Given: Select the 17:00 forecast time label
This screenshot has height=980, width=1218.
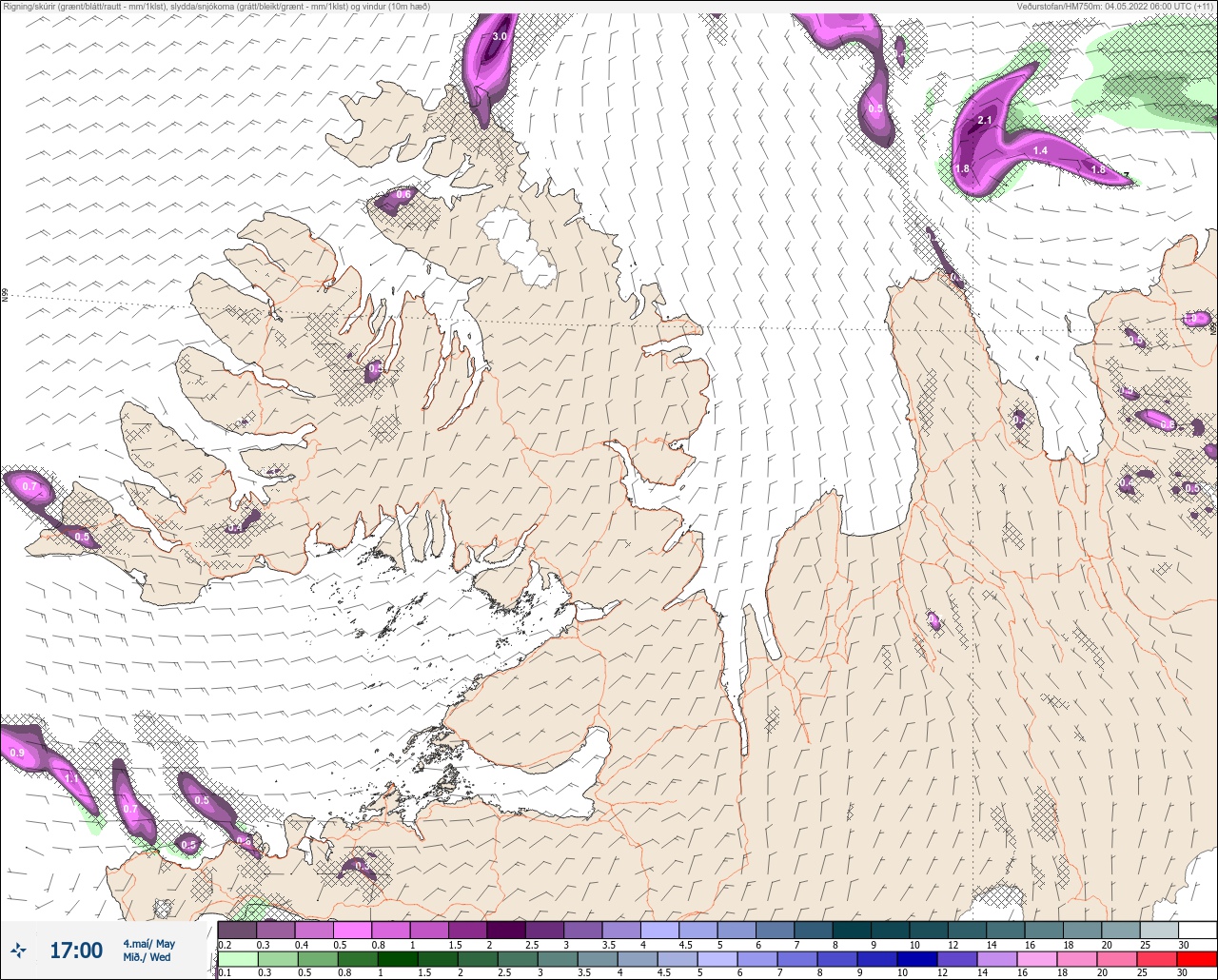Looking at the screenshot, I should pos(76,951).
